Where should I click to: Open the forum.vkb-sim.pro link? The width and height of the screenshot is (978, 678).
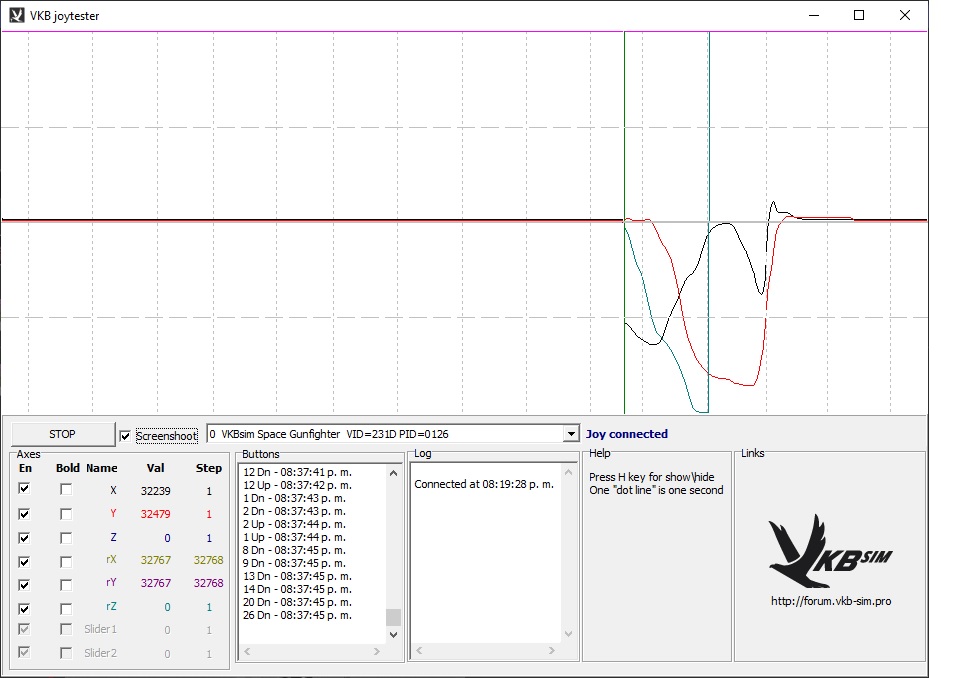830,601
